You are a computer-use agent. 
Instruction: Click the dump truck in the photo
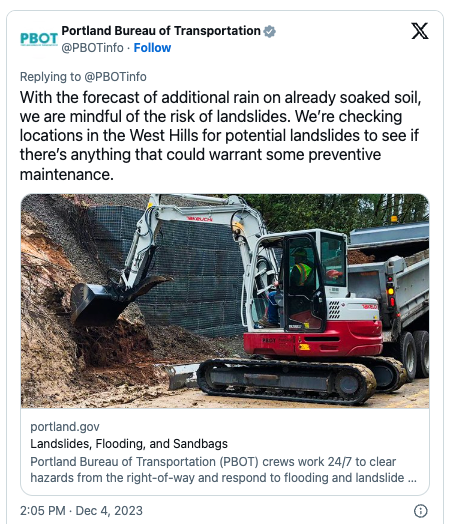click(391, 294)
